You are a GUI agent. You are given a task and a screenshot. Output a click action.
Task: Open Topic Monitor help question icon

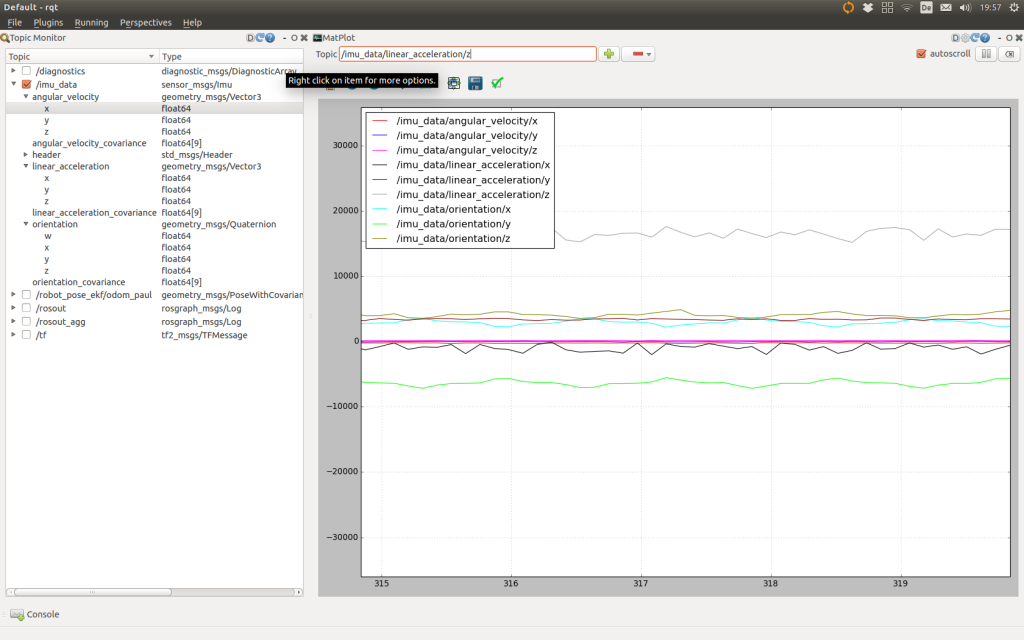point(270,38)
